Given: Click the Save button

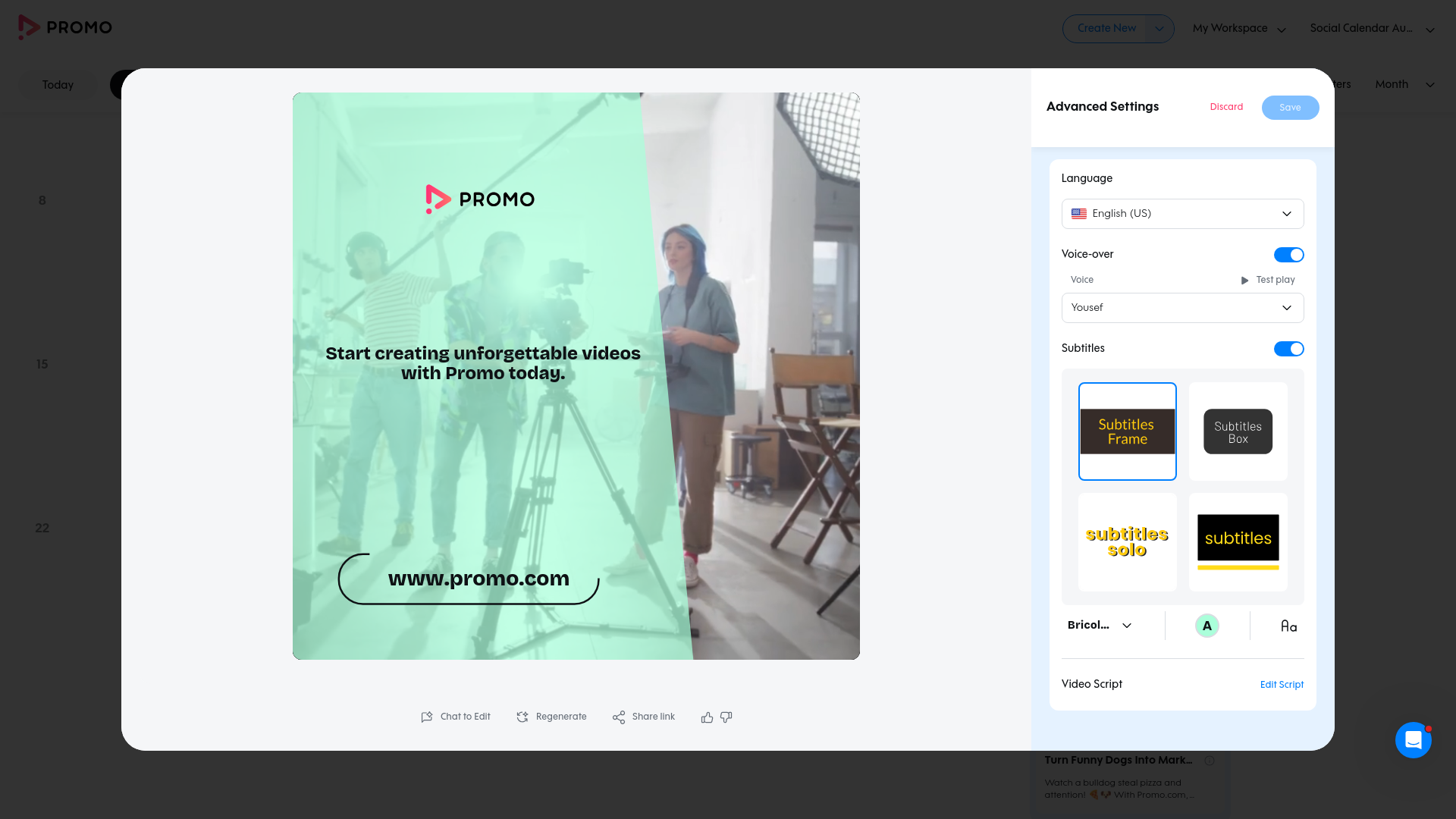Looking at the screenshot, I should coord(1290,108).
